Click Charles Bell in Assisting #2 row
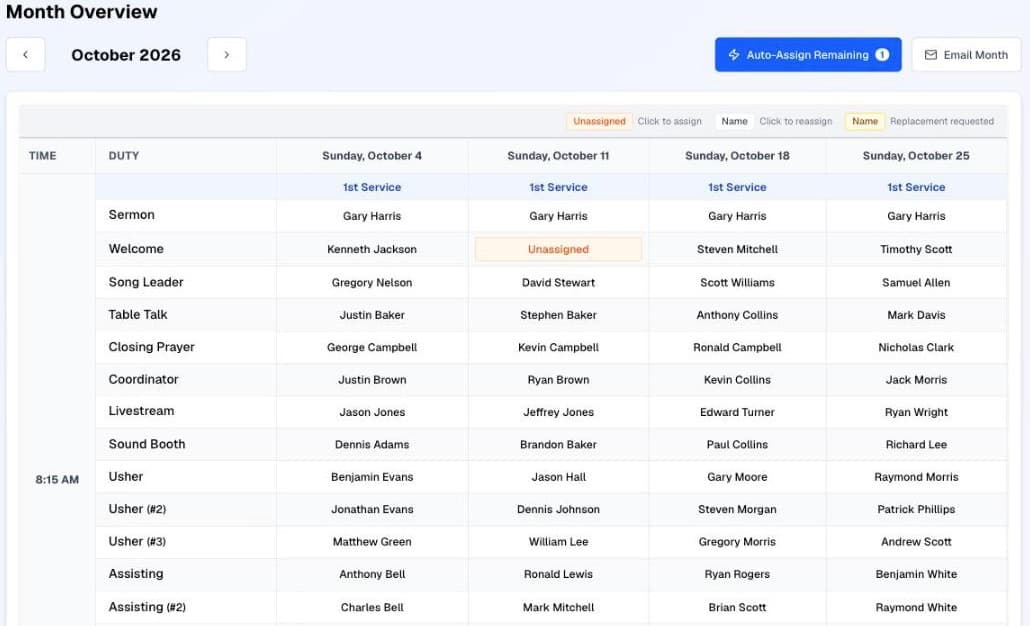The width and height of the screenshot is (1030, 626). pyautogui.click(x=372, y=608)
